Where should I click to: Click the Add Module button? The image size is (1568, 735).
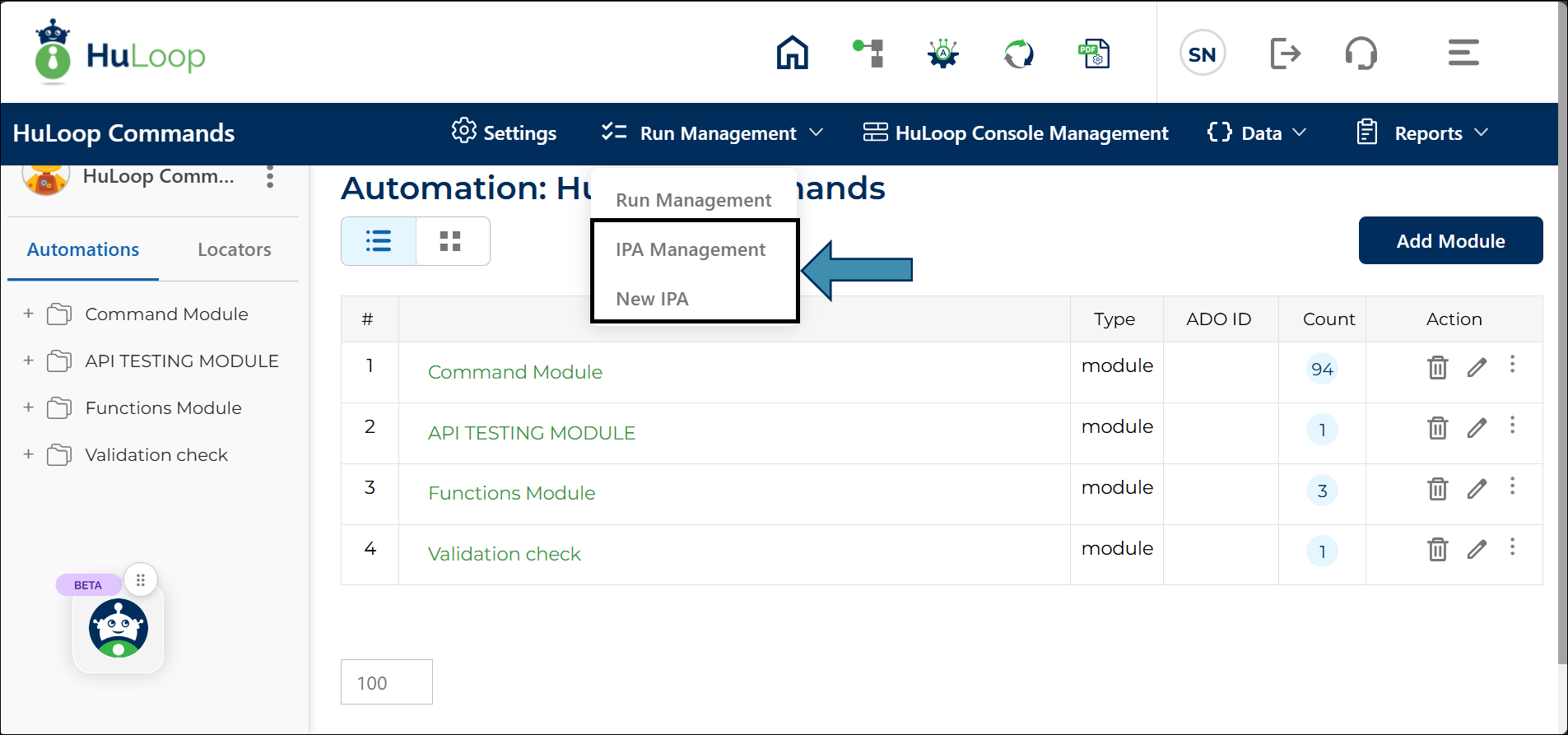(x=1450, y=240)
